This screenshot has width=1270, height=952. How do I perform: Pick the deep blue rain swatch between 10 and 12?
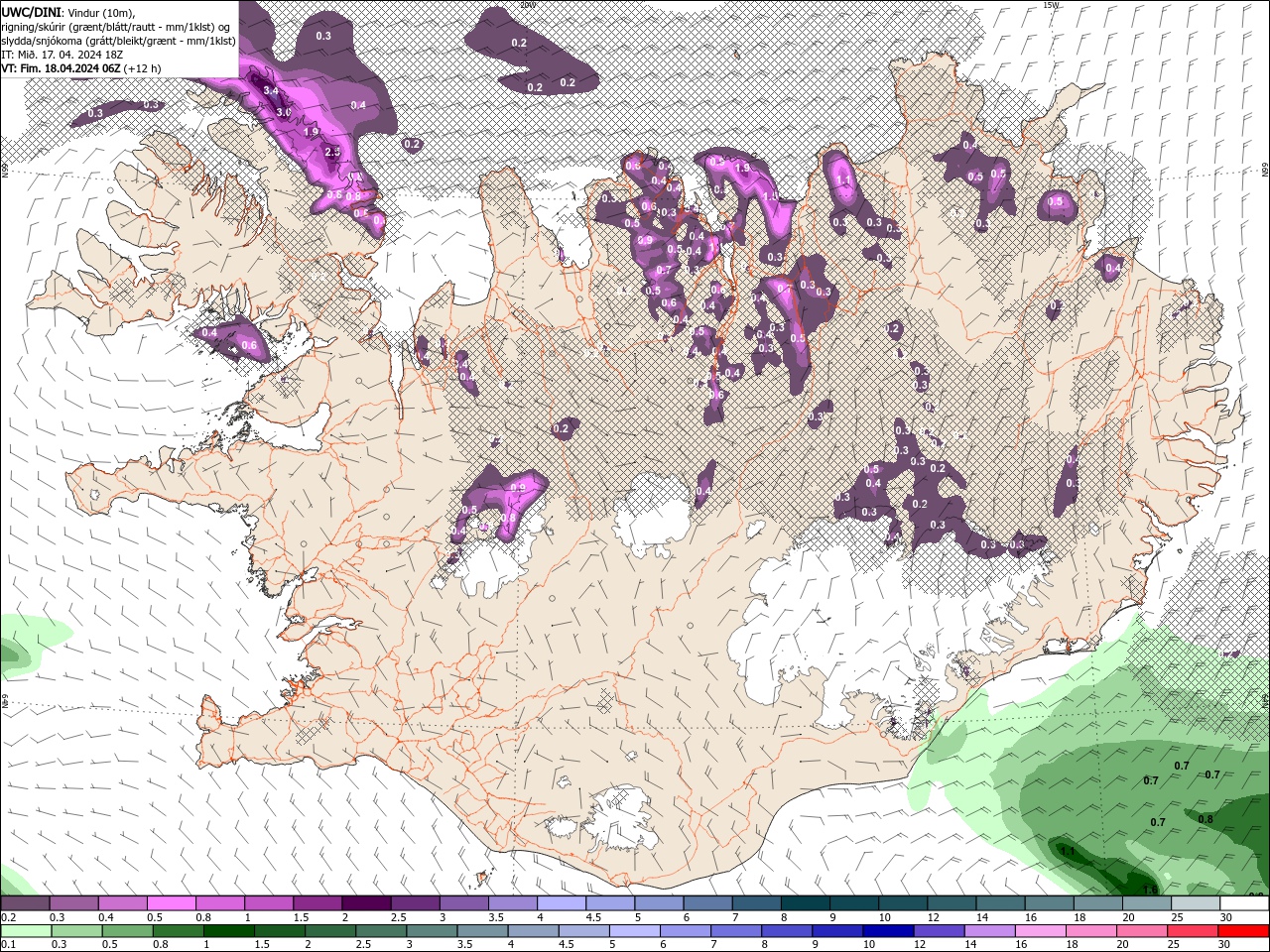tap(886, 931)
